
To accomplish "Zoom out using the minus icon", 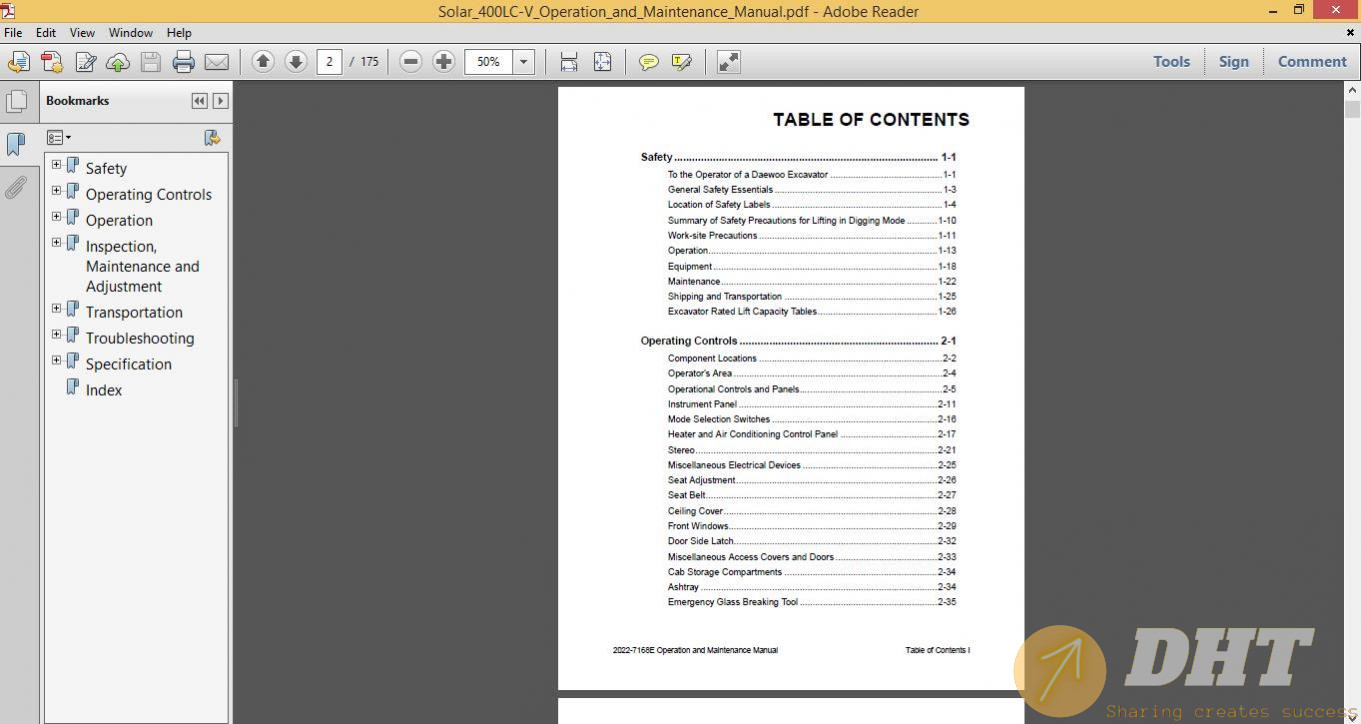I will pyautogui.click(x=411, y=62).
